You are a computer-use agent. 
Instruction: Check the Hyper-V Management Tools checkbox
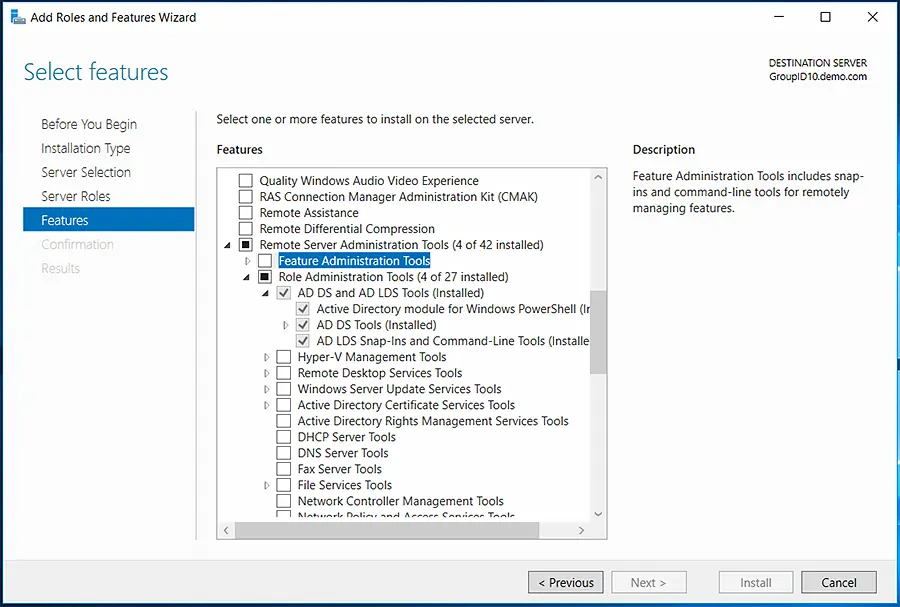coord(284,357)
